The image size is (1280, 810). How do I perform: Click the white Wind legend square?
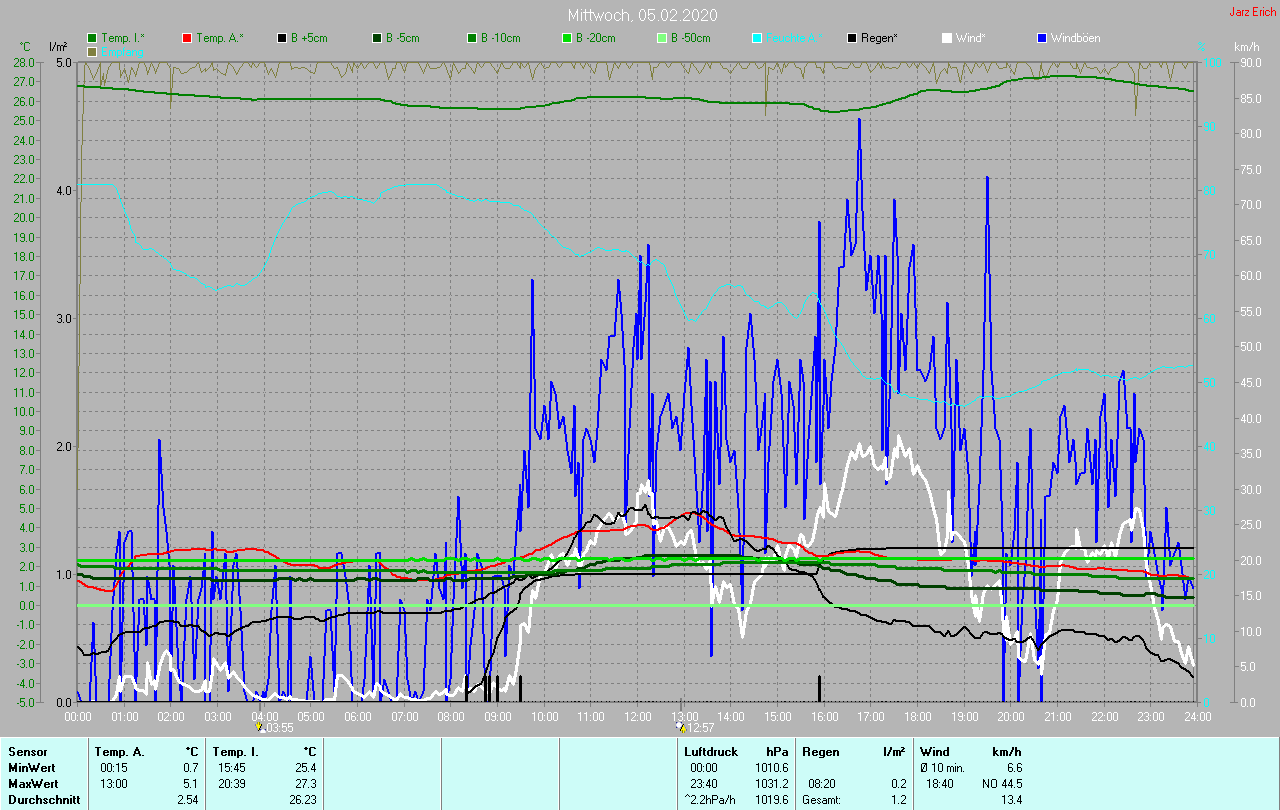947,38
